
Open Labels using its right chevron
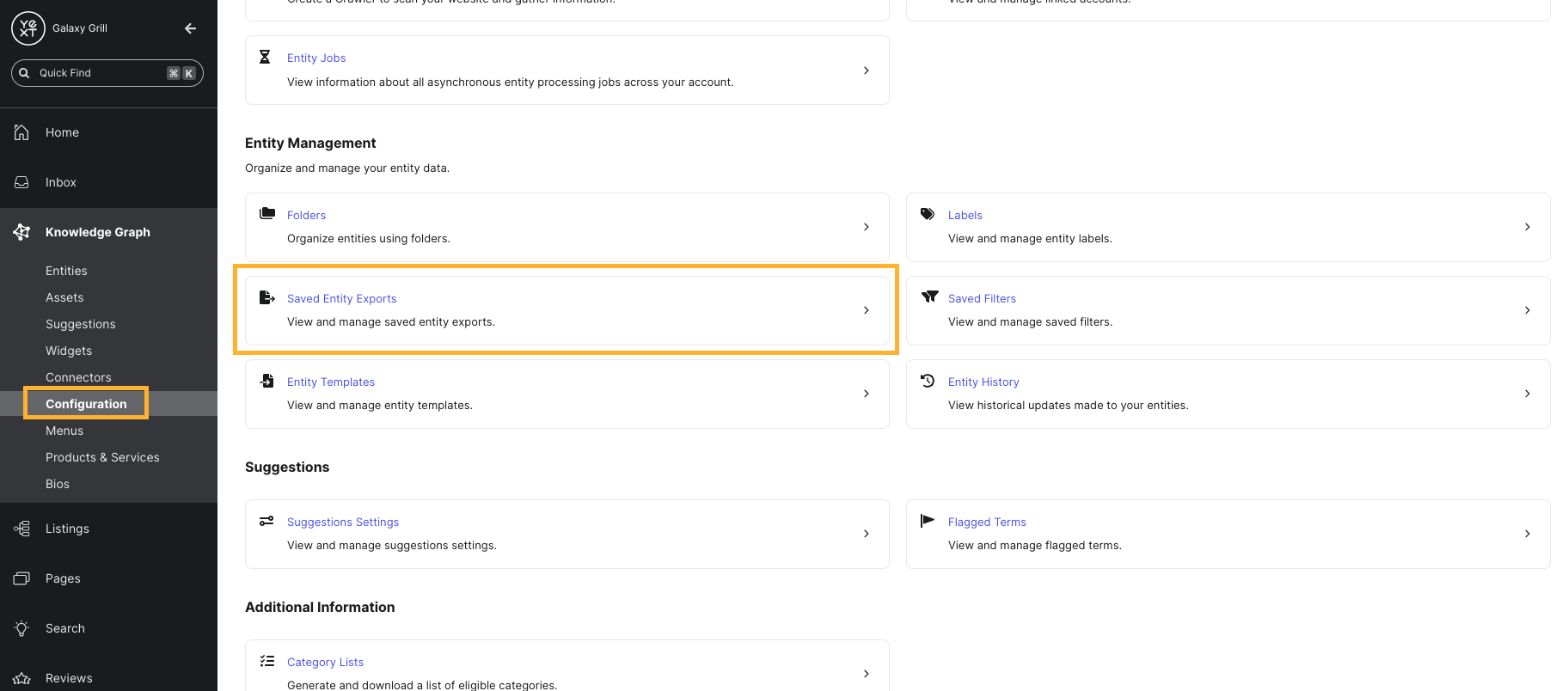click(1527, 227)
